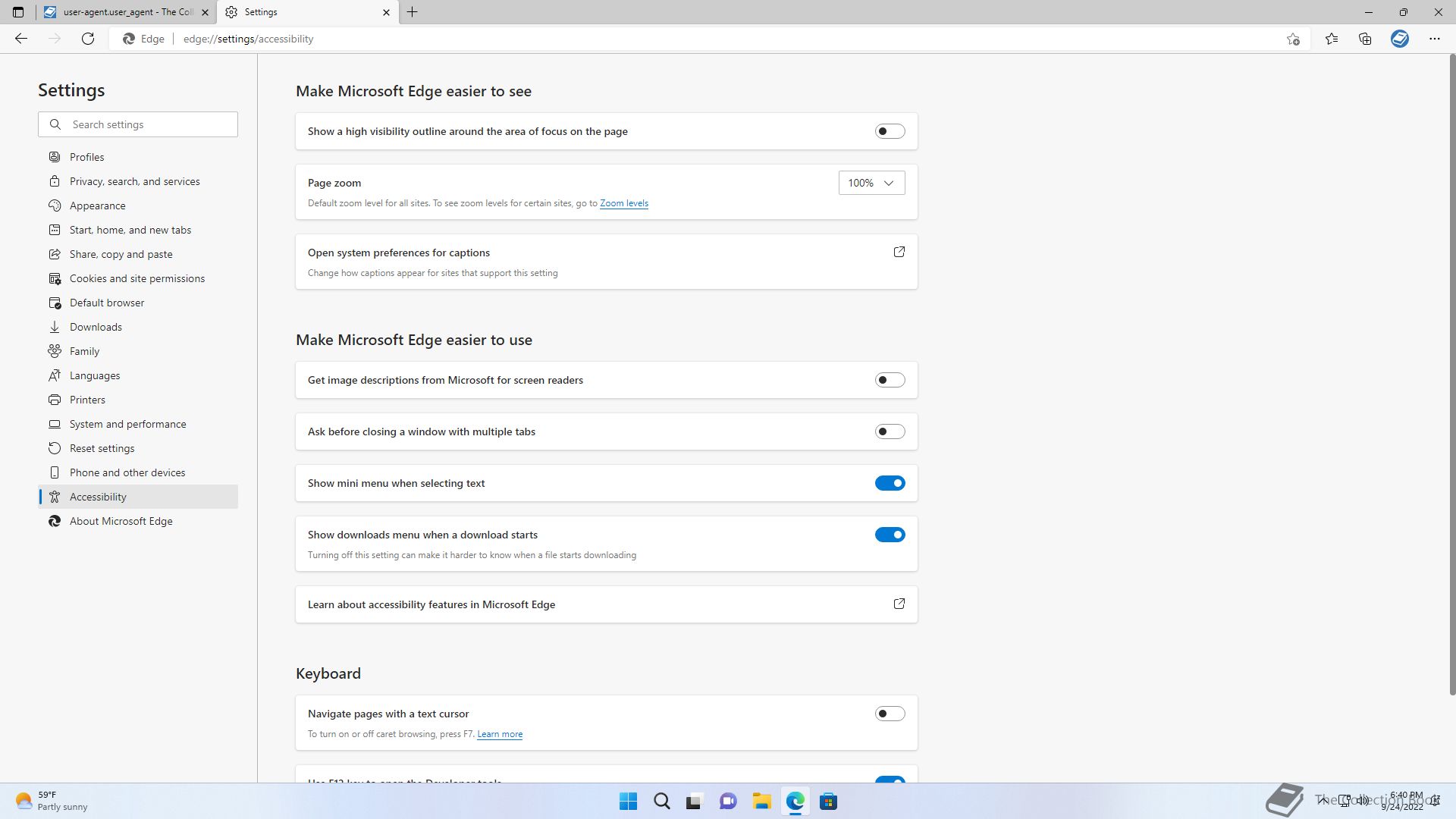Open Reset settings section
This screenshot has height=819, width=1456.
click(138, 448)
